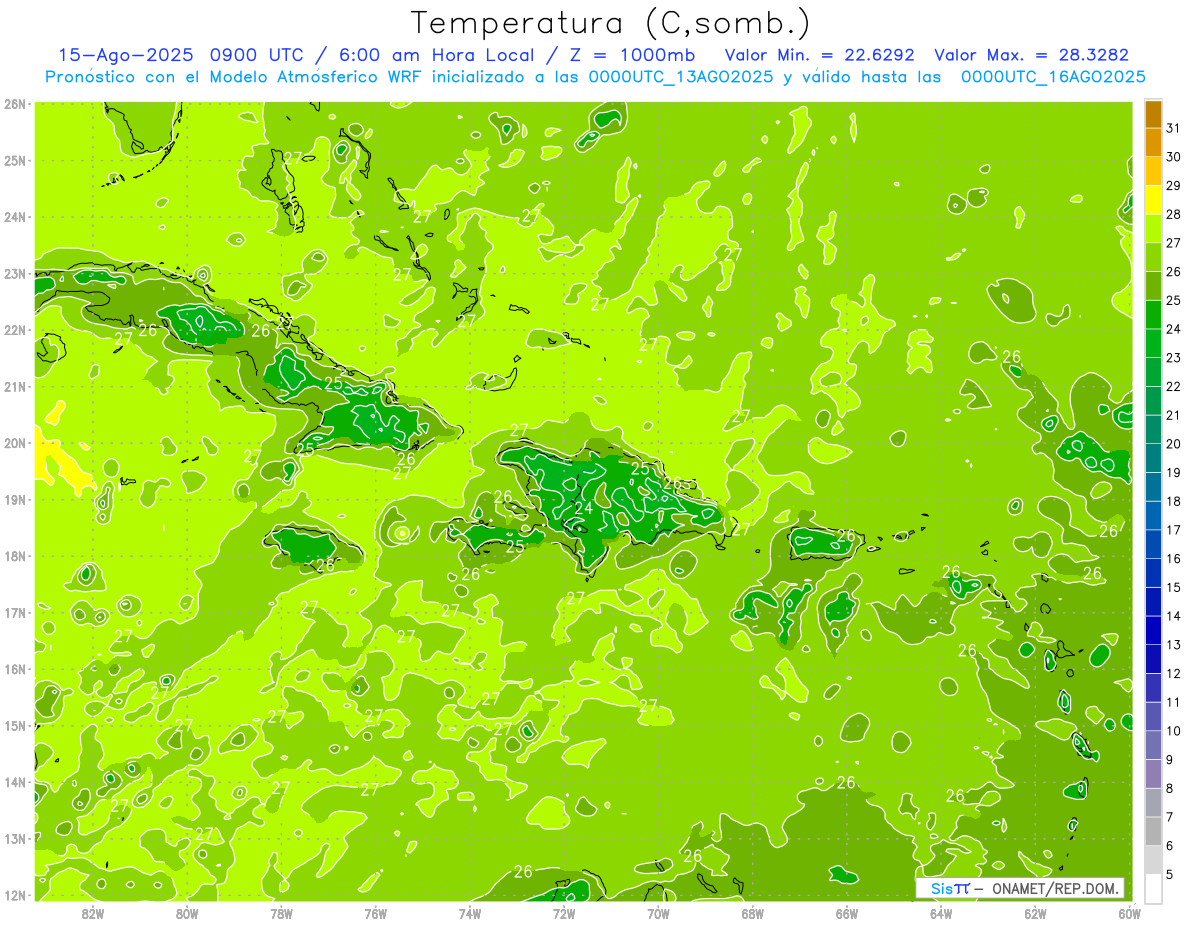Image resolution: width=1200 pixels, height=927 pixels.
Task: Click the brown-orange legend band above 31
Action: (x=1153, y=115)
